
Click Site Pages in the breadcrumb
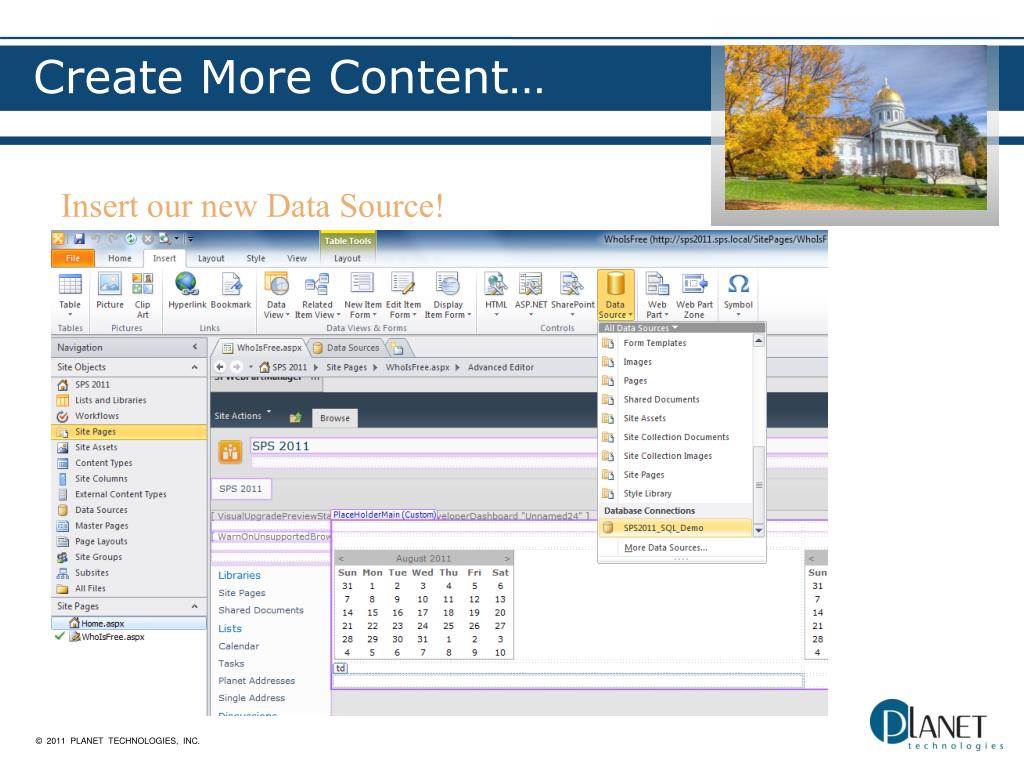coord(346,367)
